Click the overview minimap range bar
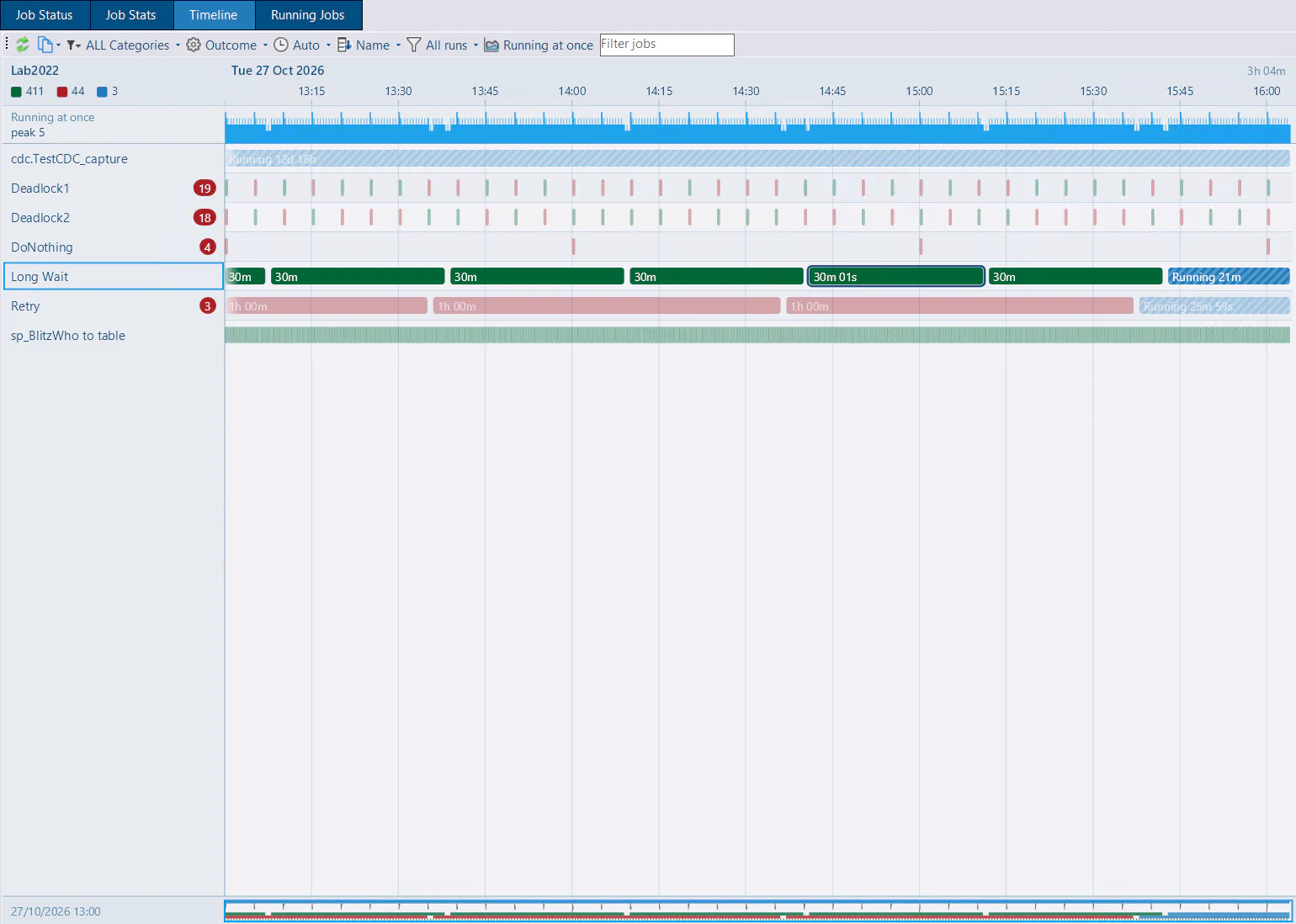Viewport: 1296px width, 924px height. coord(757,911)
